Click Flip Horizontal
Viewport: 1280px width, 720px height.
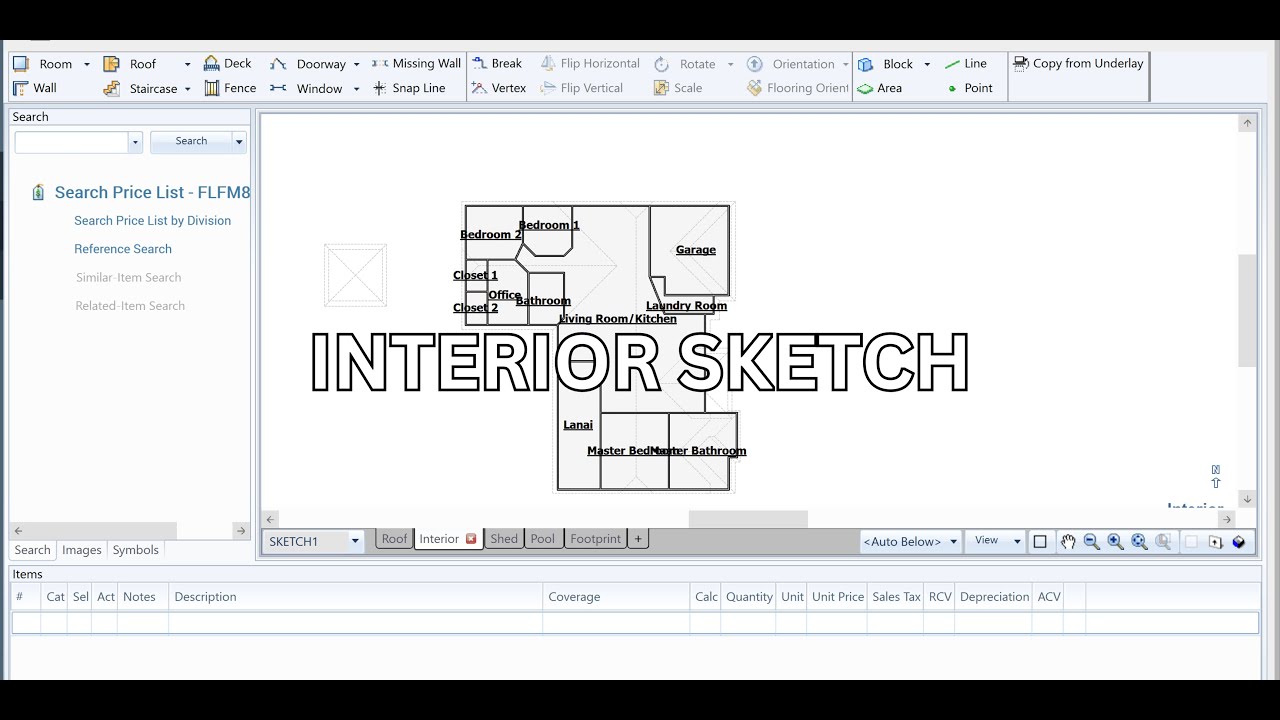pyautogui.click(x=590, y=63)
